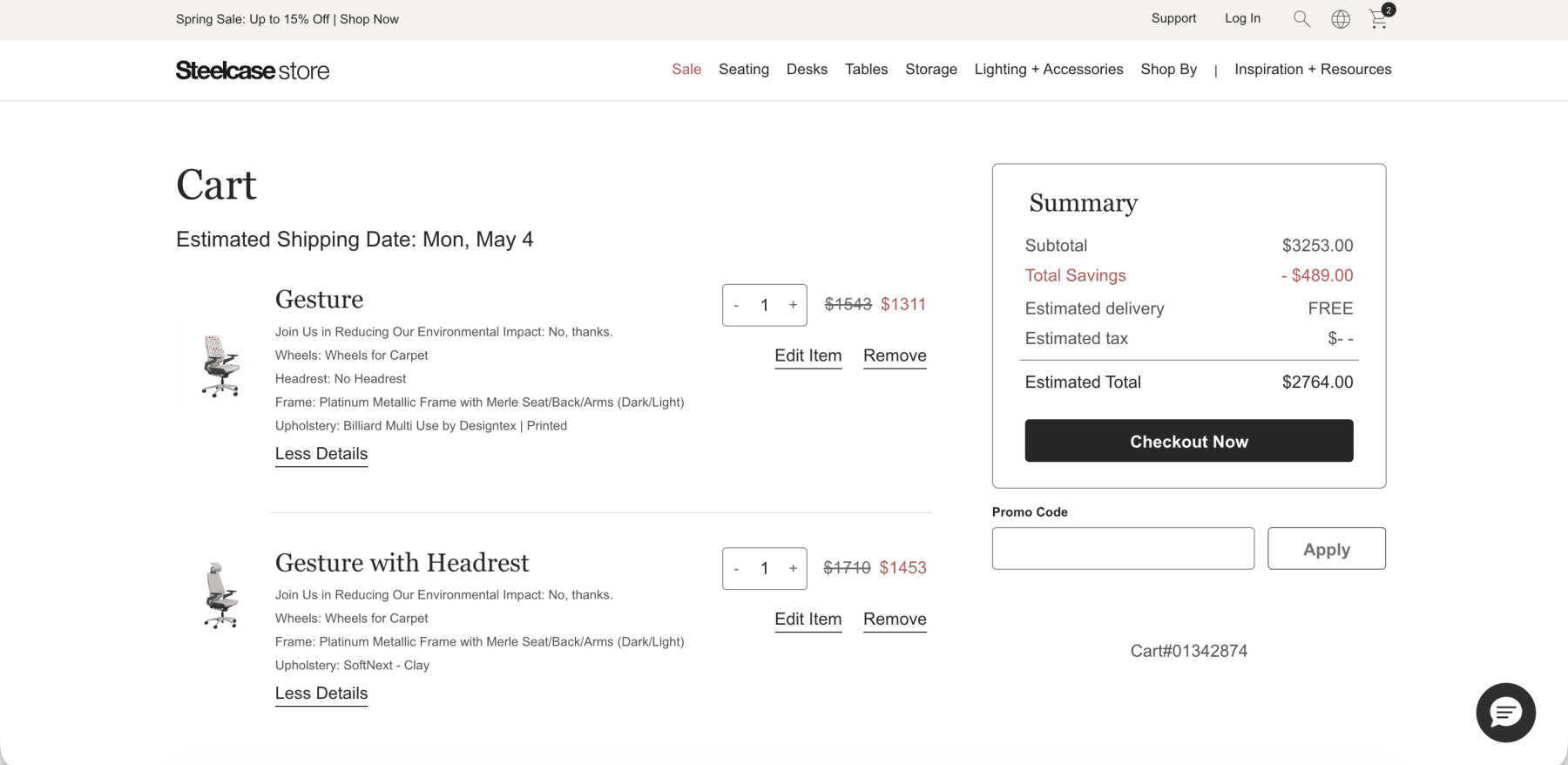This screenshot has width=1568, height=765.
Task: Open the Shop By menu
Action: (x=1169, y=69)
